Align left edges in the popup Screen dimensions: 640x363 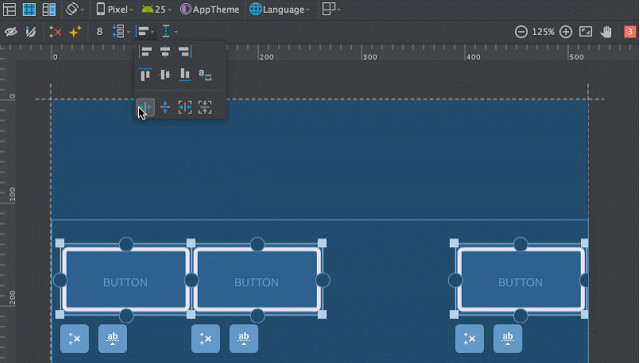pyautogui.click(x=145, y=51)
